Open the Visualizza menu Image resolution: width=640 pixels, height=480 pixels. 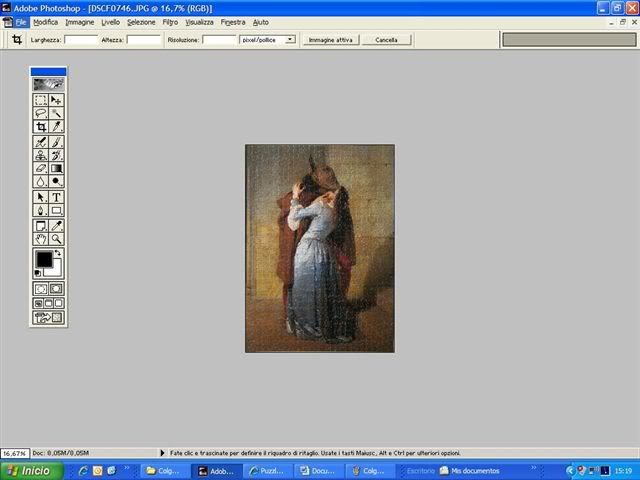199,22
